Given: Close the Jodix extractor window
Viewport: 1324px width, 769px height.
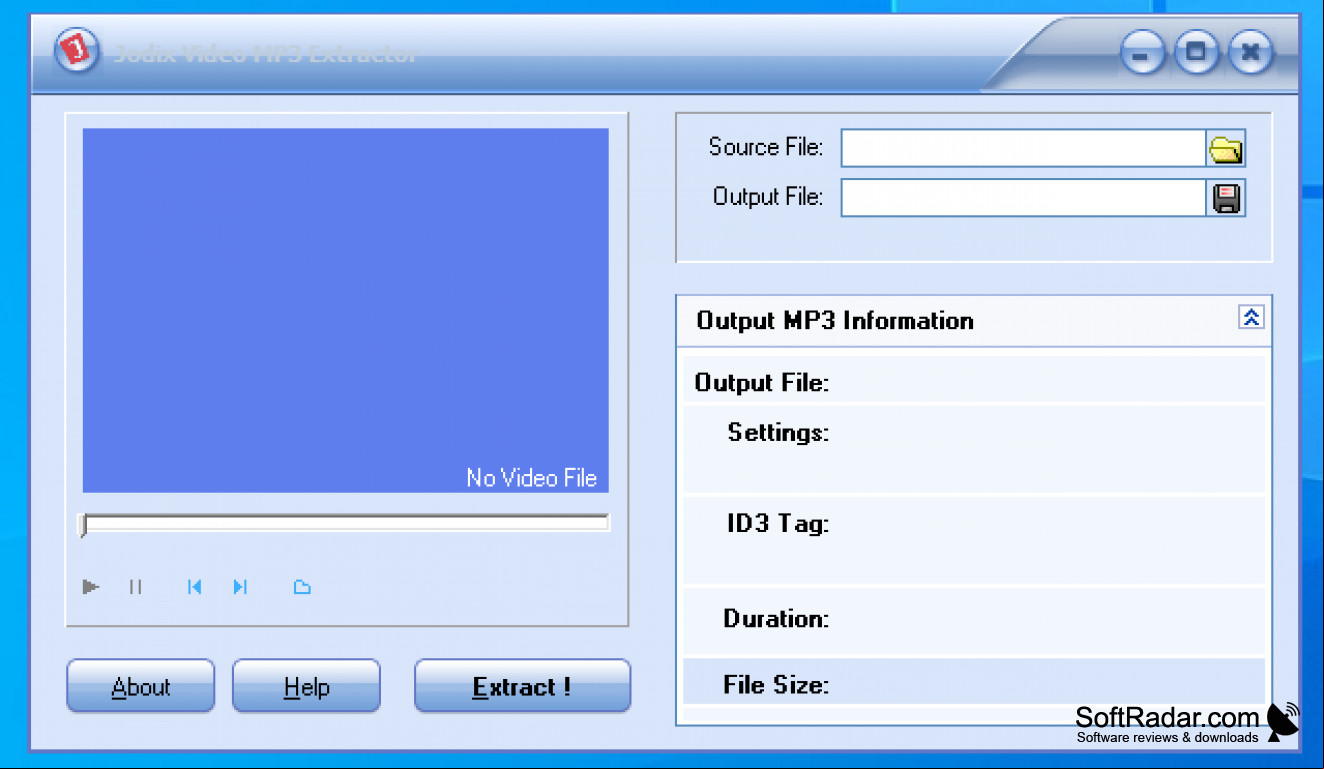Looking at the screenshot, I should pos(1250,51).
